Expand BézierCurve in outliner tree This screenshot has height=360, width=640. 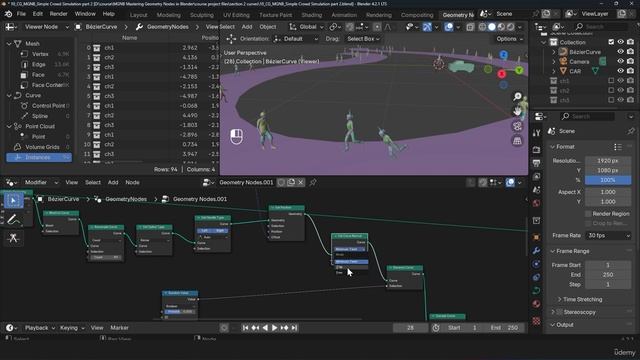point(554,52)
